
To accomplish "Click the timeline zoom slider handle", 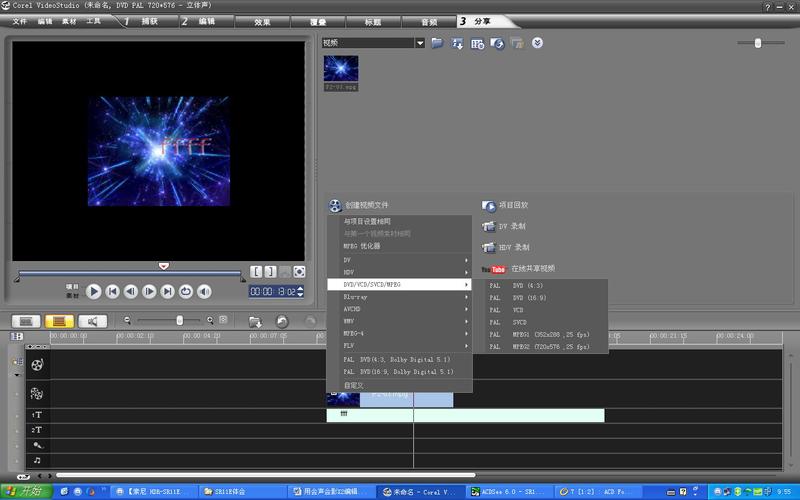I will coord(180,320).
